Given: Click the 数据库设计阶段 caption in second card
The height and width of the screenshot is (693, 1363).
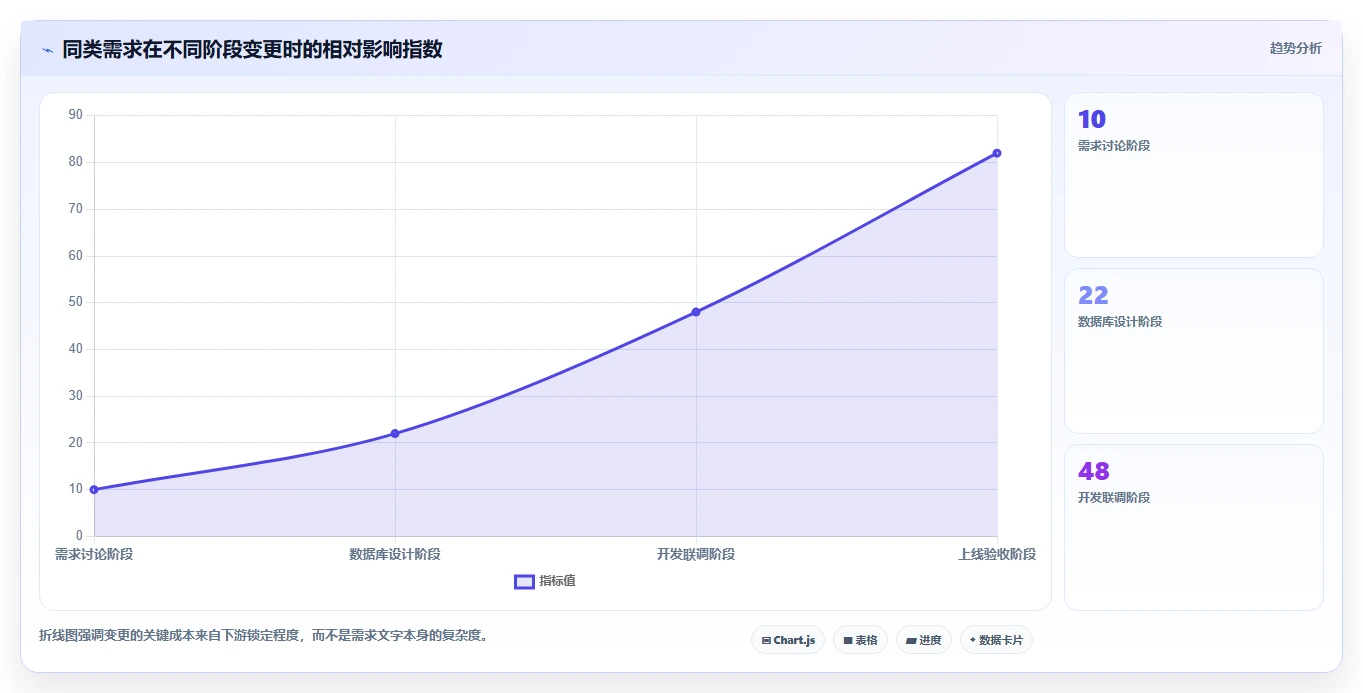Looking at the screenshot, I should pyautogui.click(x=1120, y=322).
